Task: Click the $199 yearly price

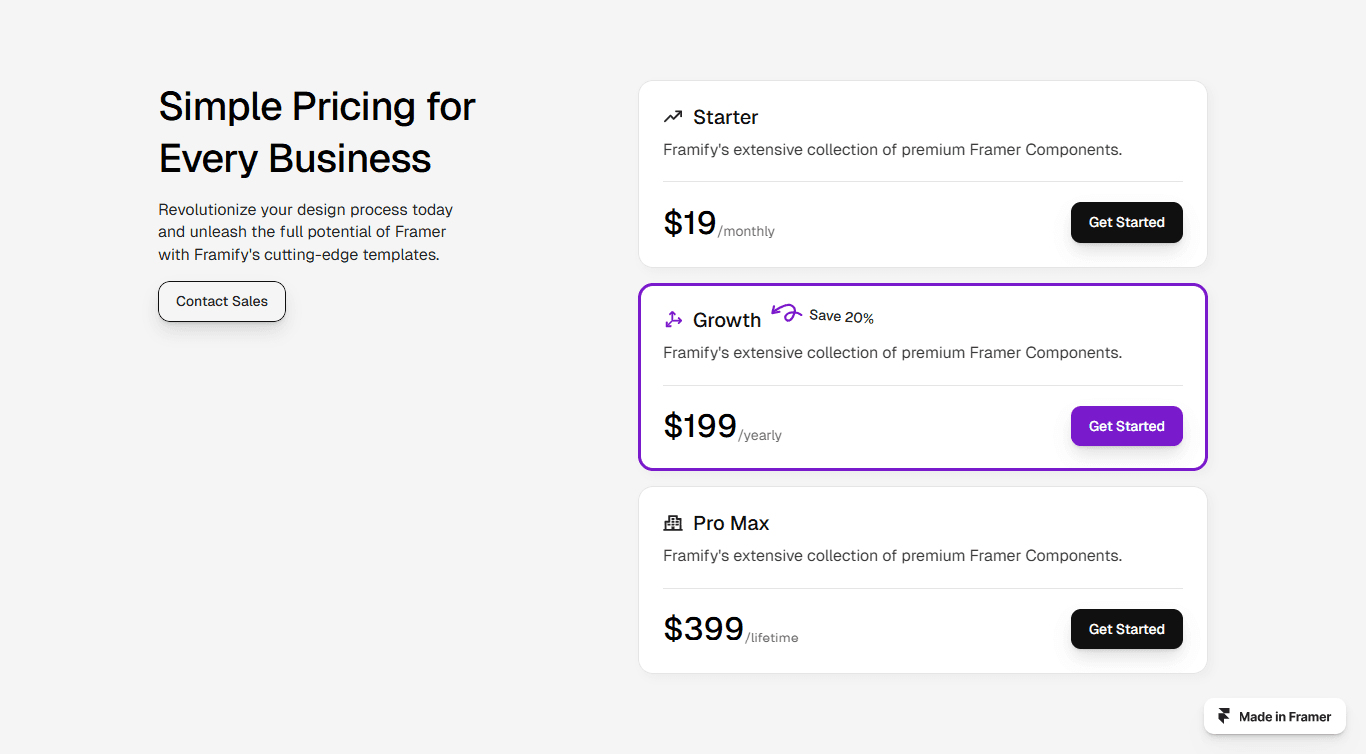Action: [x=723, y=427]
